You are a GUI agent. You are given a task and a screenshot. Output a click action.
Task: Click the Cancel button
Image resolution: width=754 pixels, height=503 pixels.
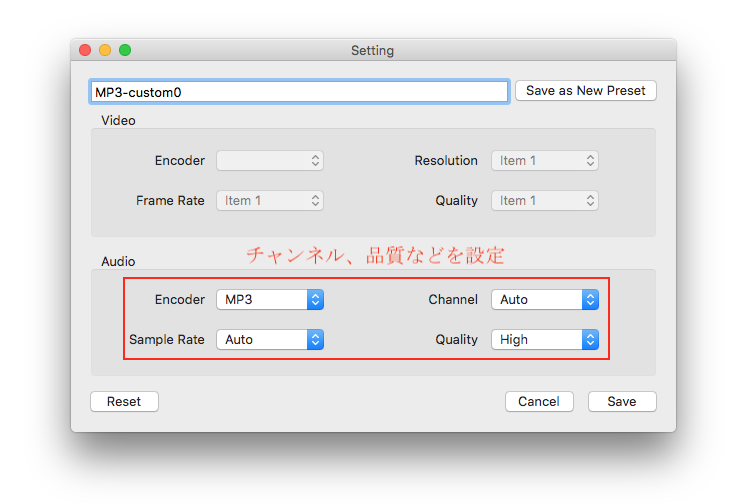click(x=539, y=401)
